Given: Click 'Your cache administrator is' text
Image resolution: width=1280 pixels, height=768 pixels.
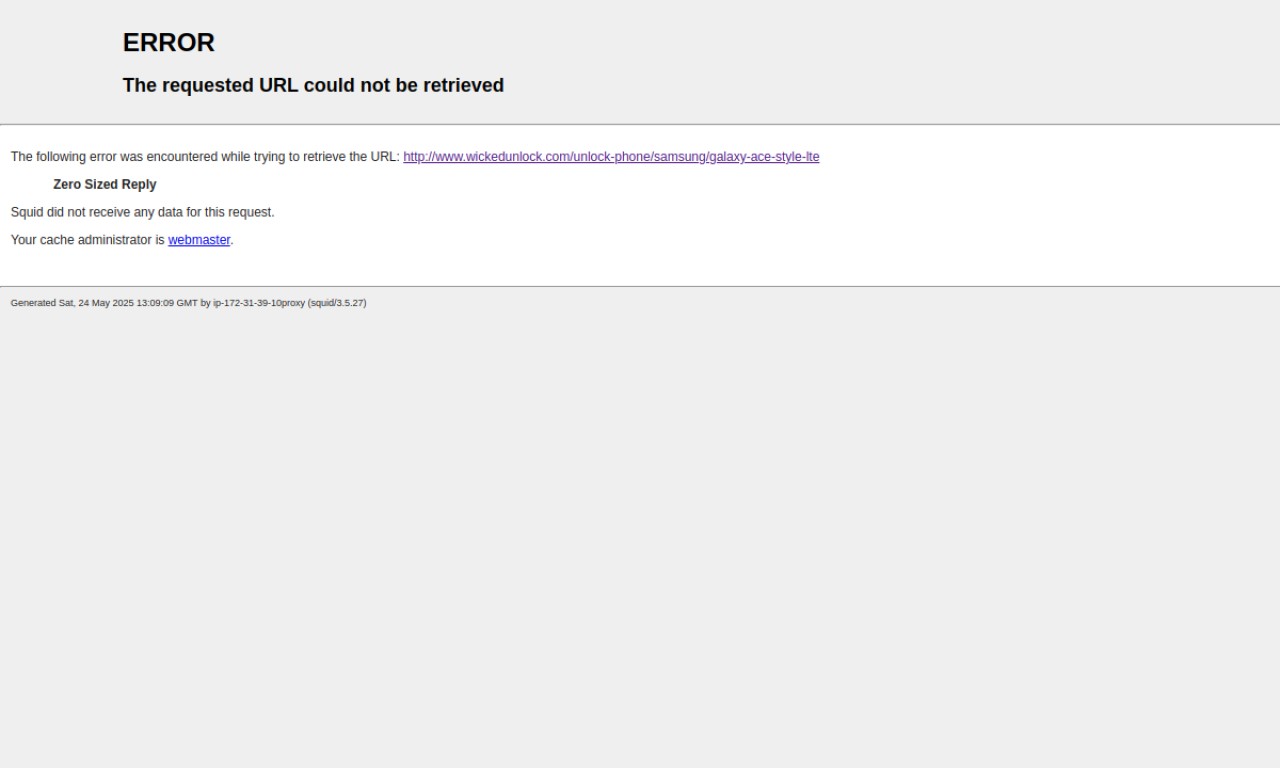Looking at the screenshot, I should (x=88, y=240).
